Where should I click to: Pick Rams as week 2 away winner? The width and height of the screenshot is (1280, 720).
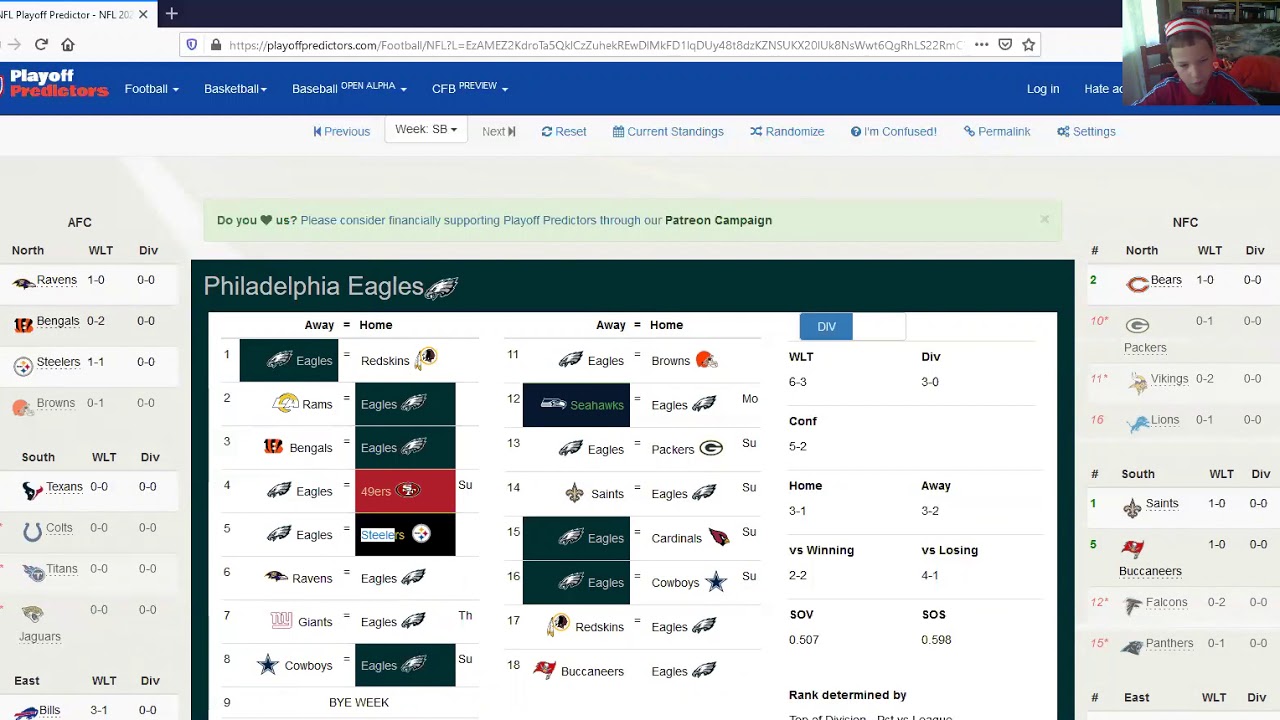click(x=290, y=404)
